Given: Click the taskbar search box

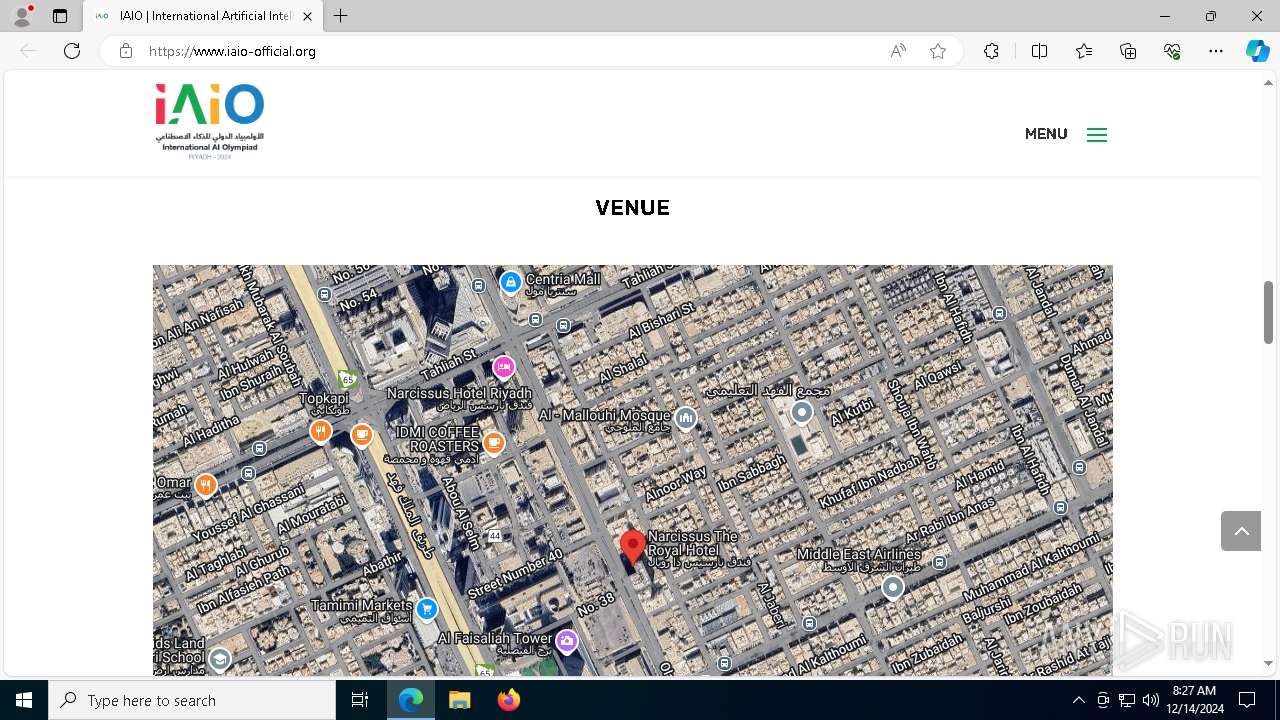Looking at the screenshot, I should 192,700.
